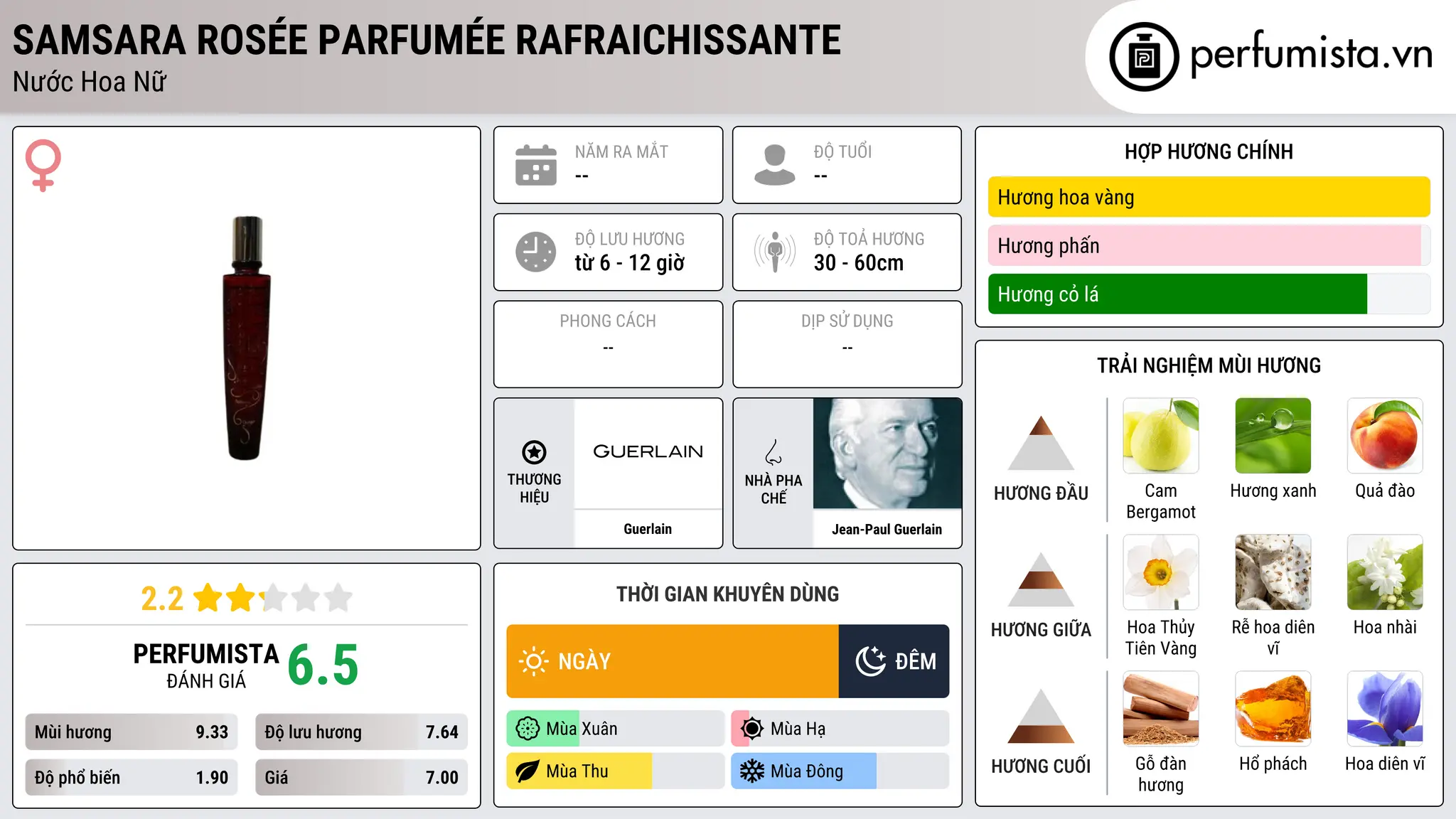Click the Thời gian khuyên dùng heading
The height and width of the screenshot is (819, 1456).
point(727,594)
